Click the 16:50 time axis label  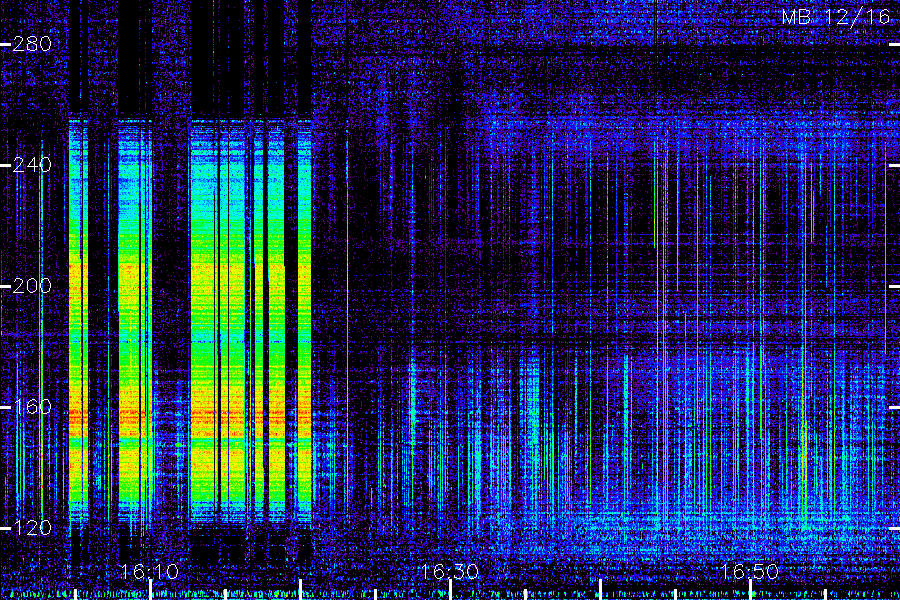point(750,572)
